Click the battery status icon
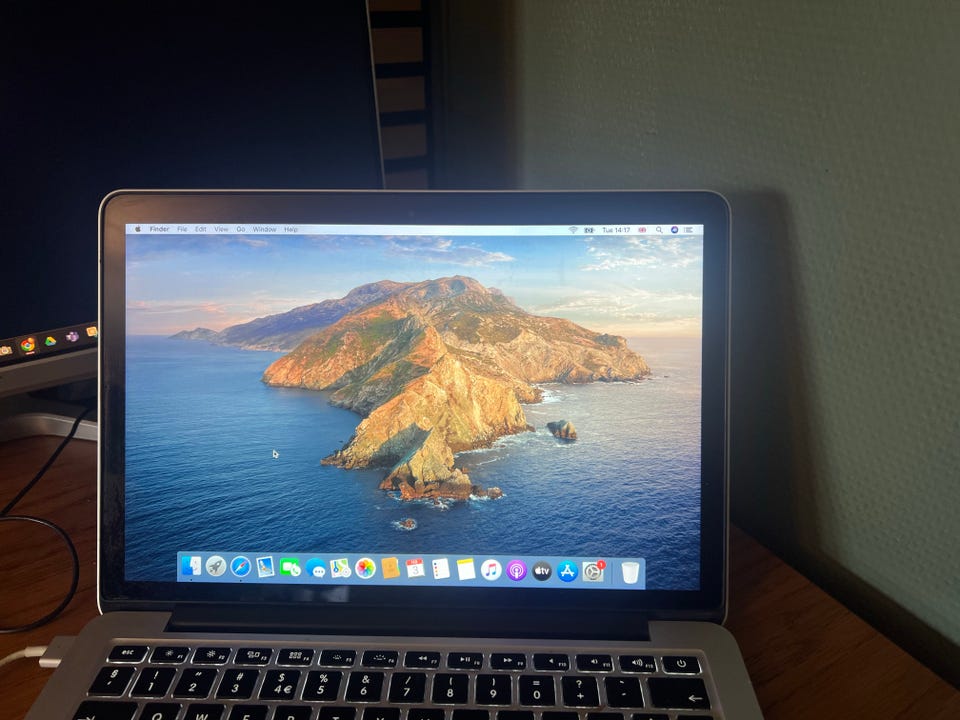The height and width of the screenshot is (720, 960). pos(589,230)
